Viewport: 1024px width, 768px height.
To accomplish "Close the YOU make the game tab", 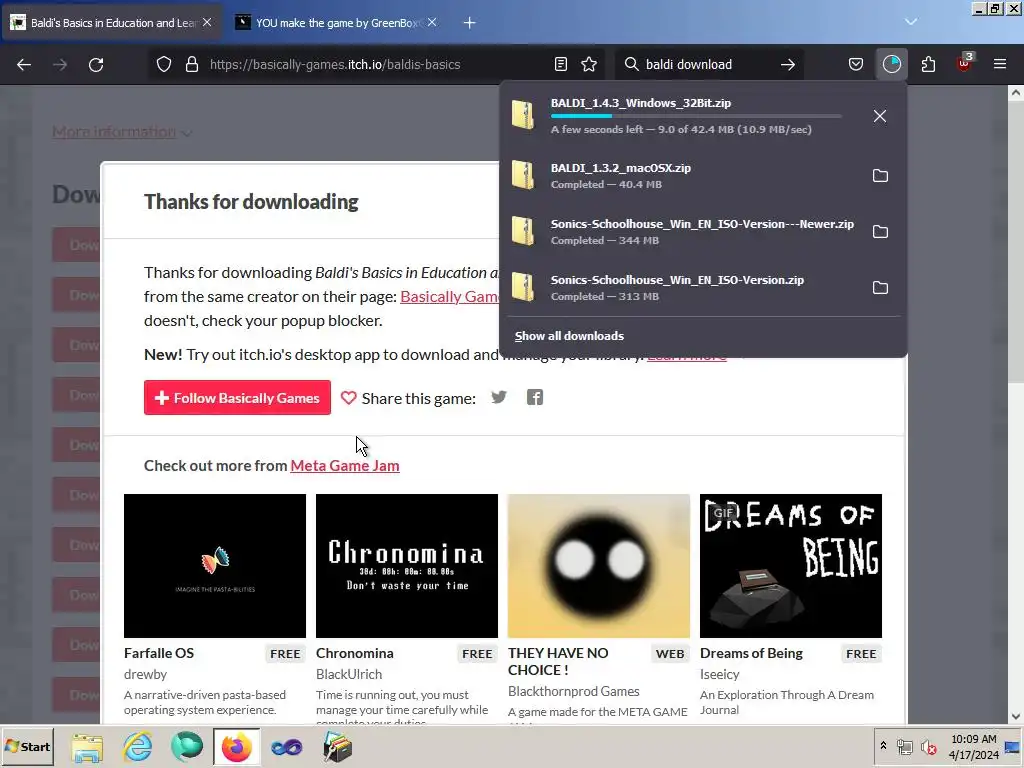I will coord(432,23).
